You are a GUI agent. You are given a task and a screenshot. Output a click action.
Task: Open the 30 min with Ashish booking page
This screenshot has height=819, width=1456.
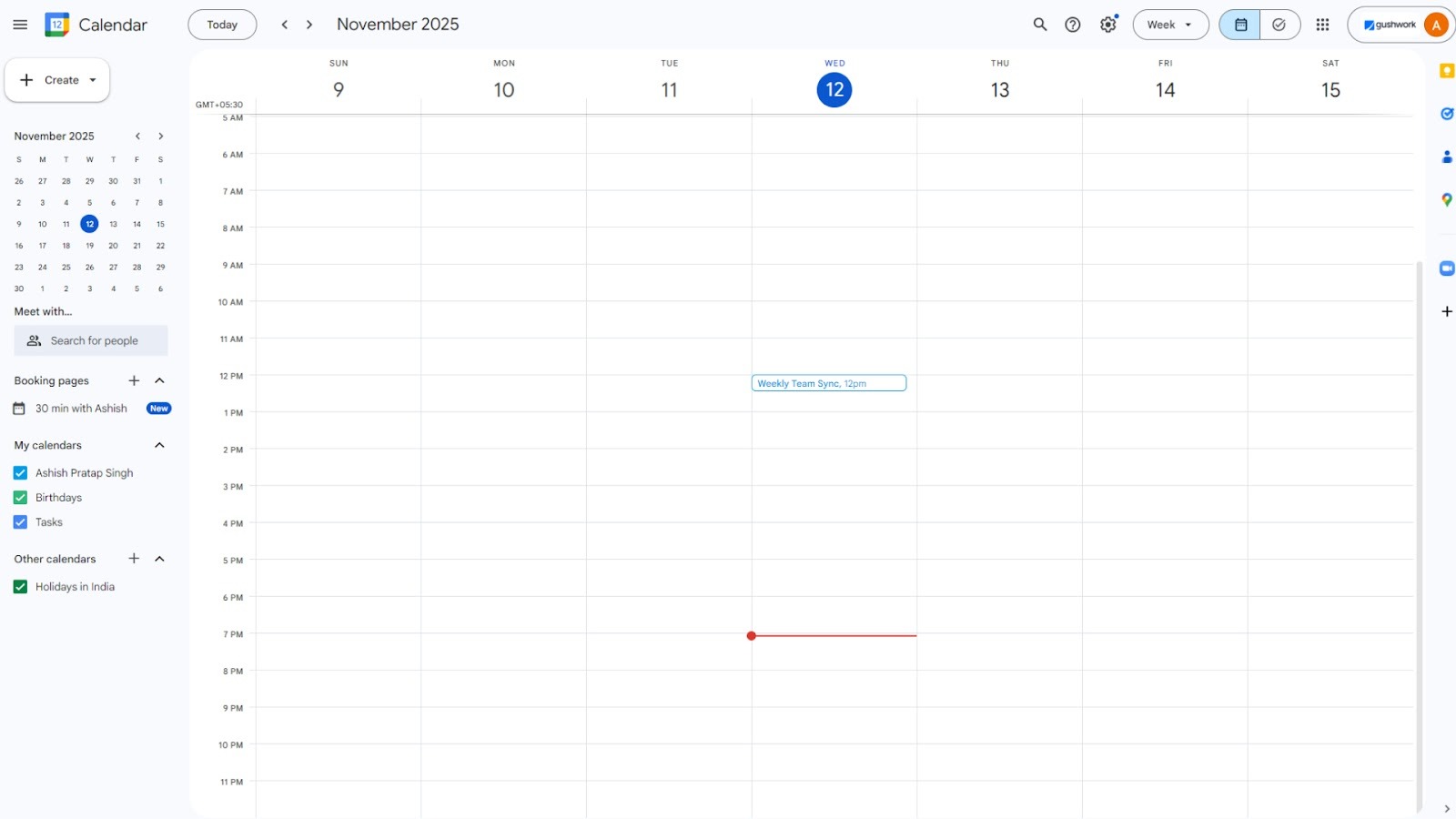click(81, 408)
